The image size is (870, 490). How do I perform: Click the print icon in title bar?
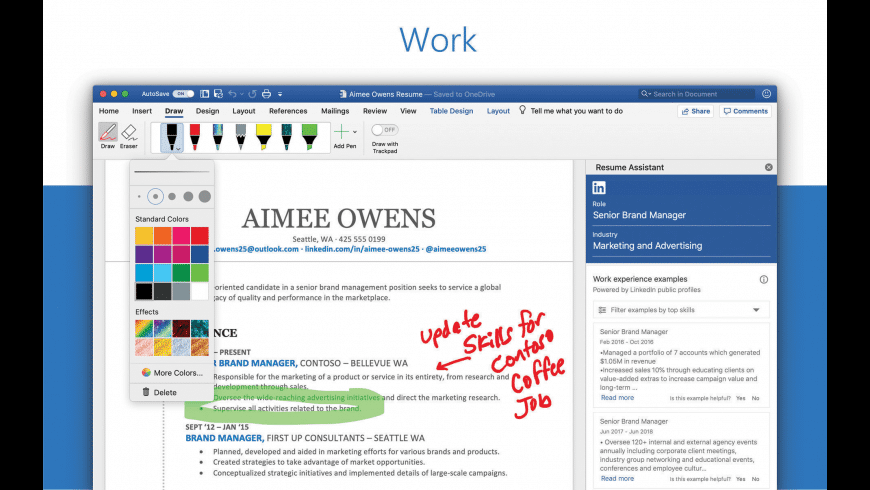tap(266, 94)
